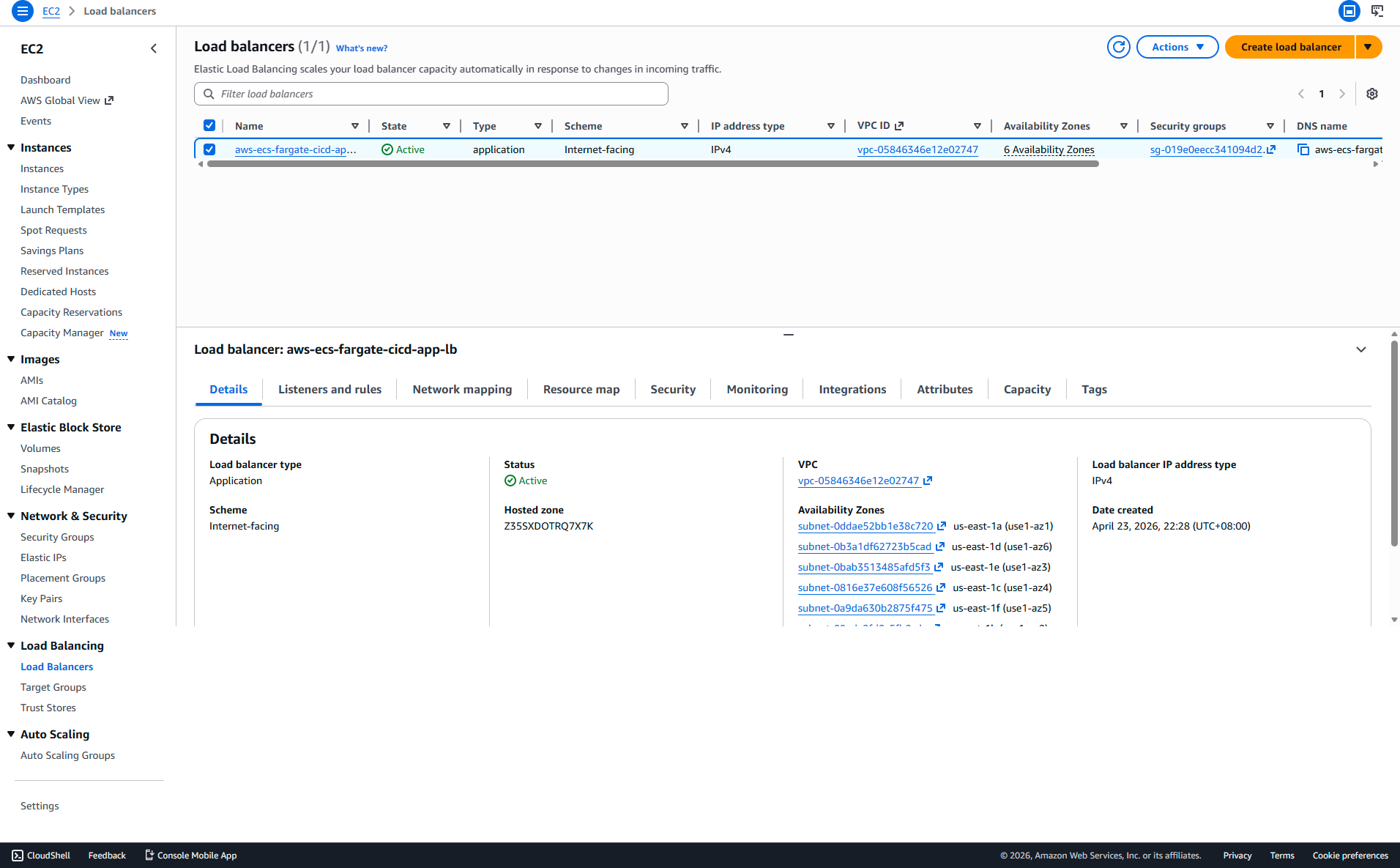Click the Create load balancer button
This screenshot has height=868, width=1400.
pyautogui.click(x=1290, y=47)
